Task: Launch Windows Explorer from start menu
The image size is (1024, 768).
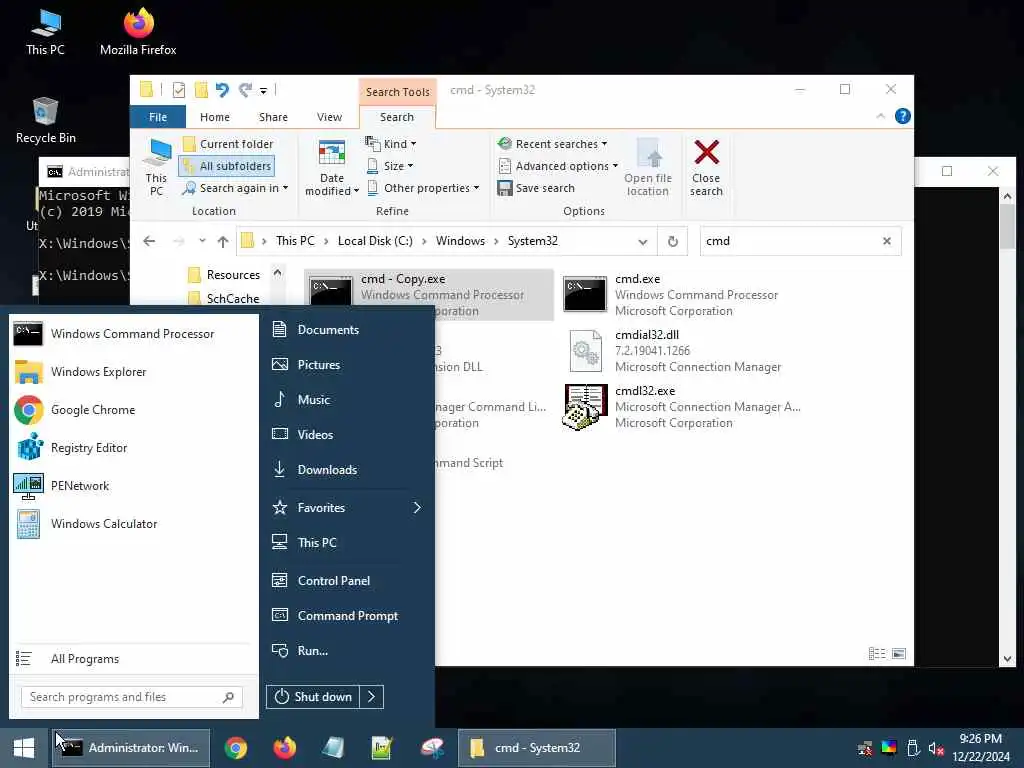Action: pyautogui.click(x=133, y=372)
